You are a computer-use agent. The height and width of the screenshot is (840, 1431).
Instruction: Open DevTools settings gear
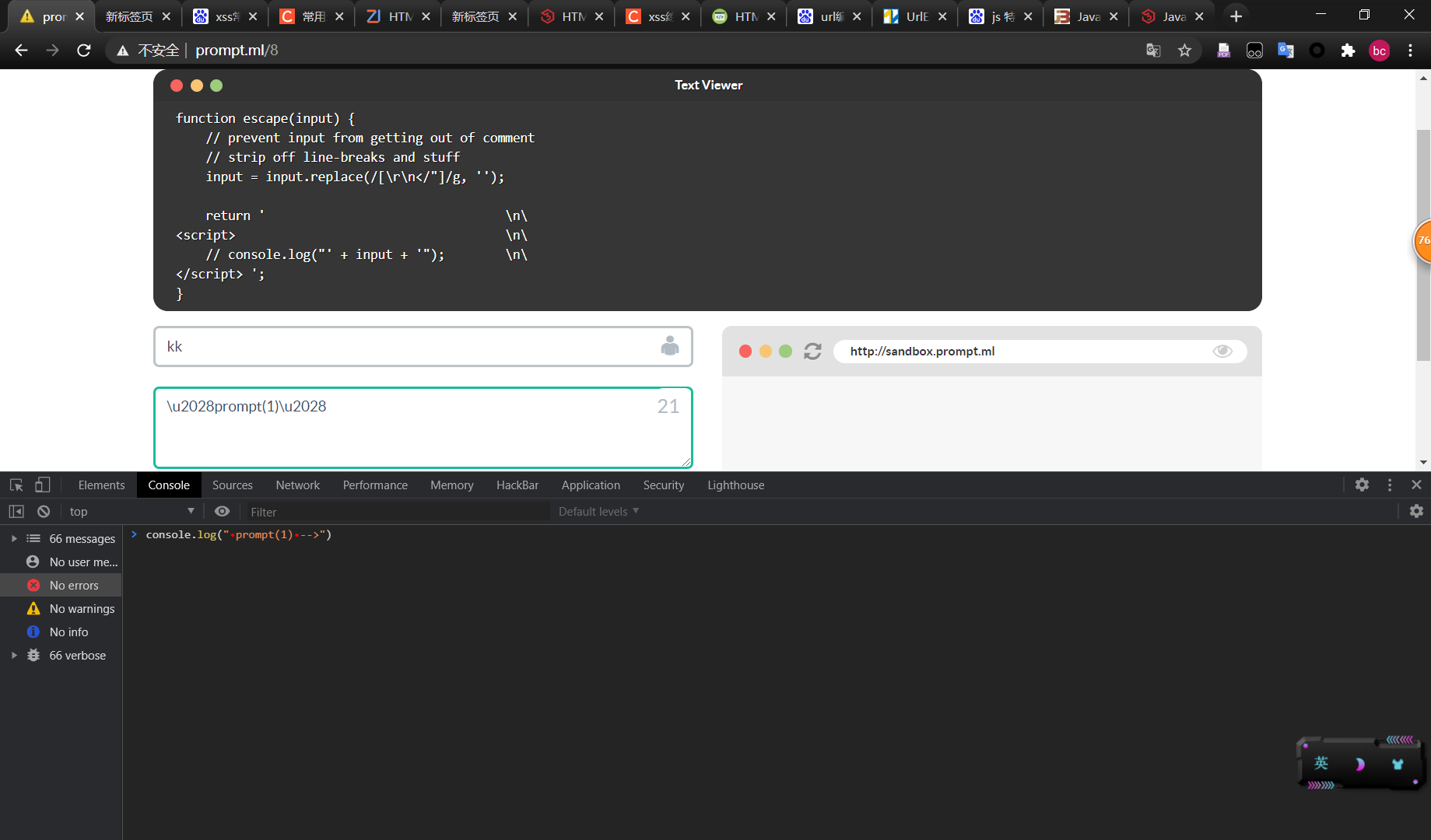coord(1362,485)
